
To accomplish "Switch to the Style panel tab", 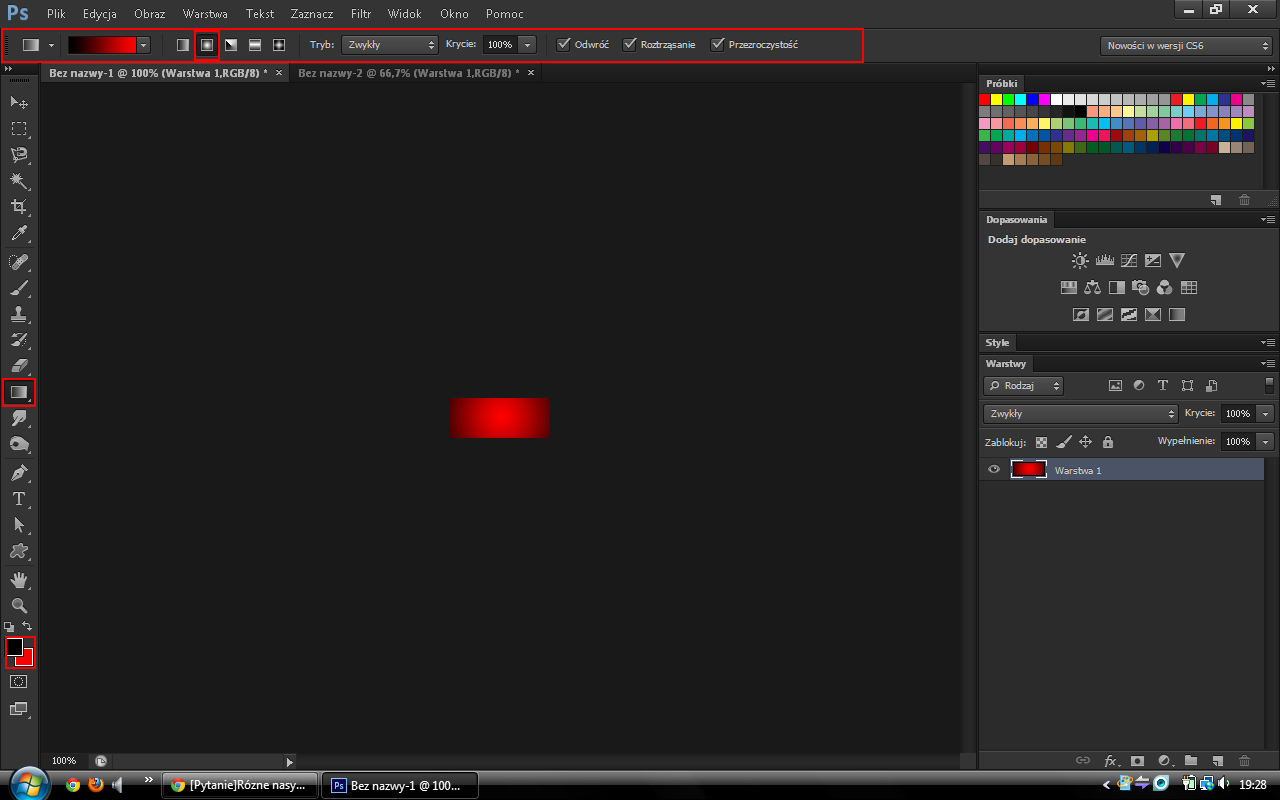I will tap(997, 342).
